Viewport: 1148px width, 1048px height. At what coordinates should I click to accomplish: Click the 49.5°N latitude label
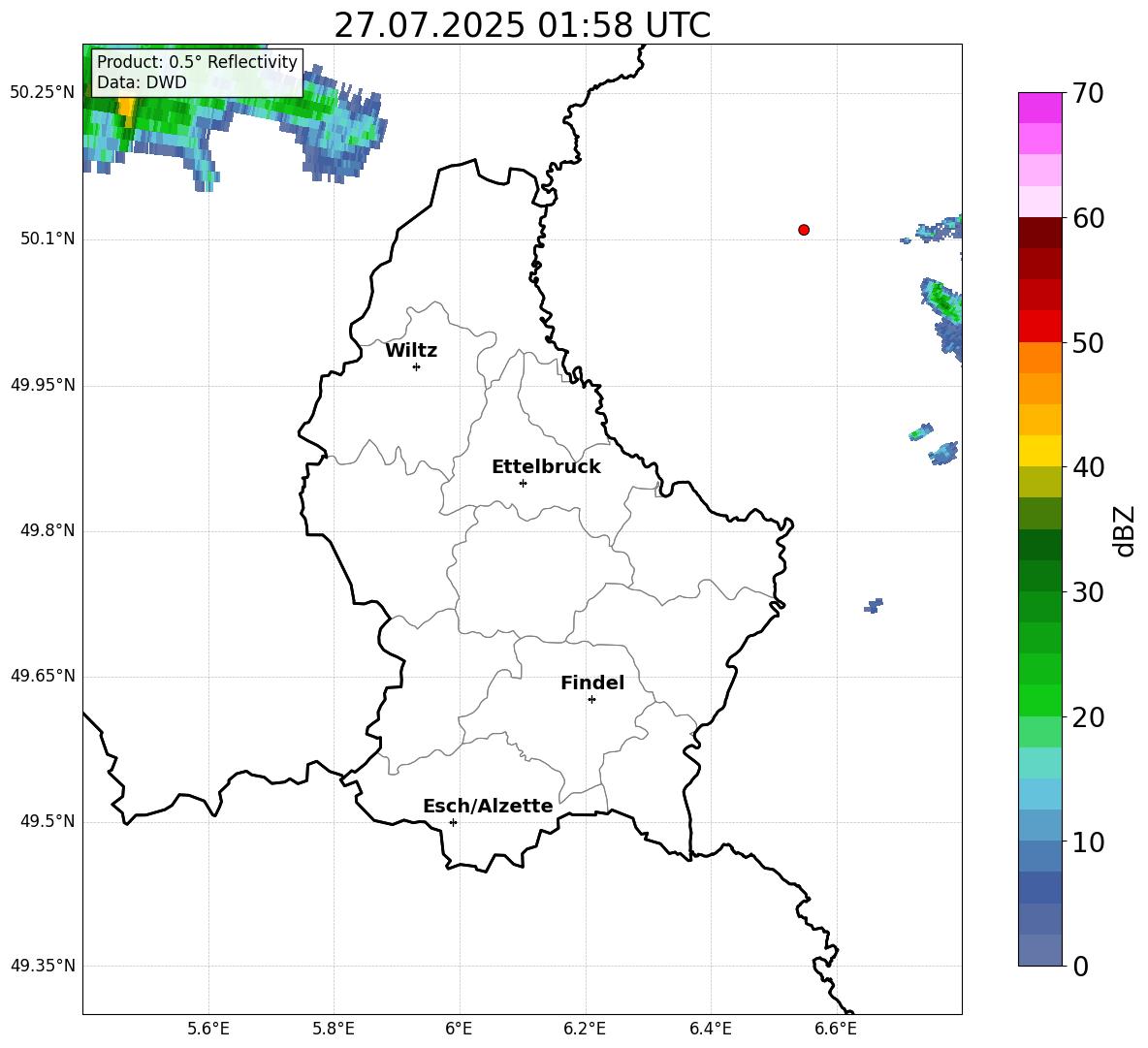(x=48, y=821)
